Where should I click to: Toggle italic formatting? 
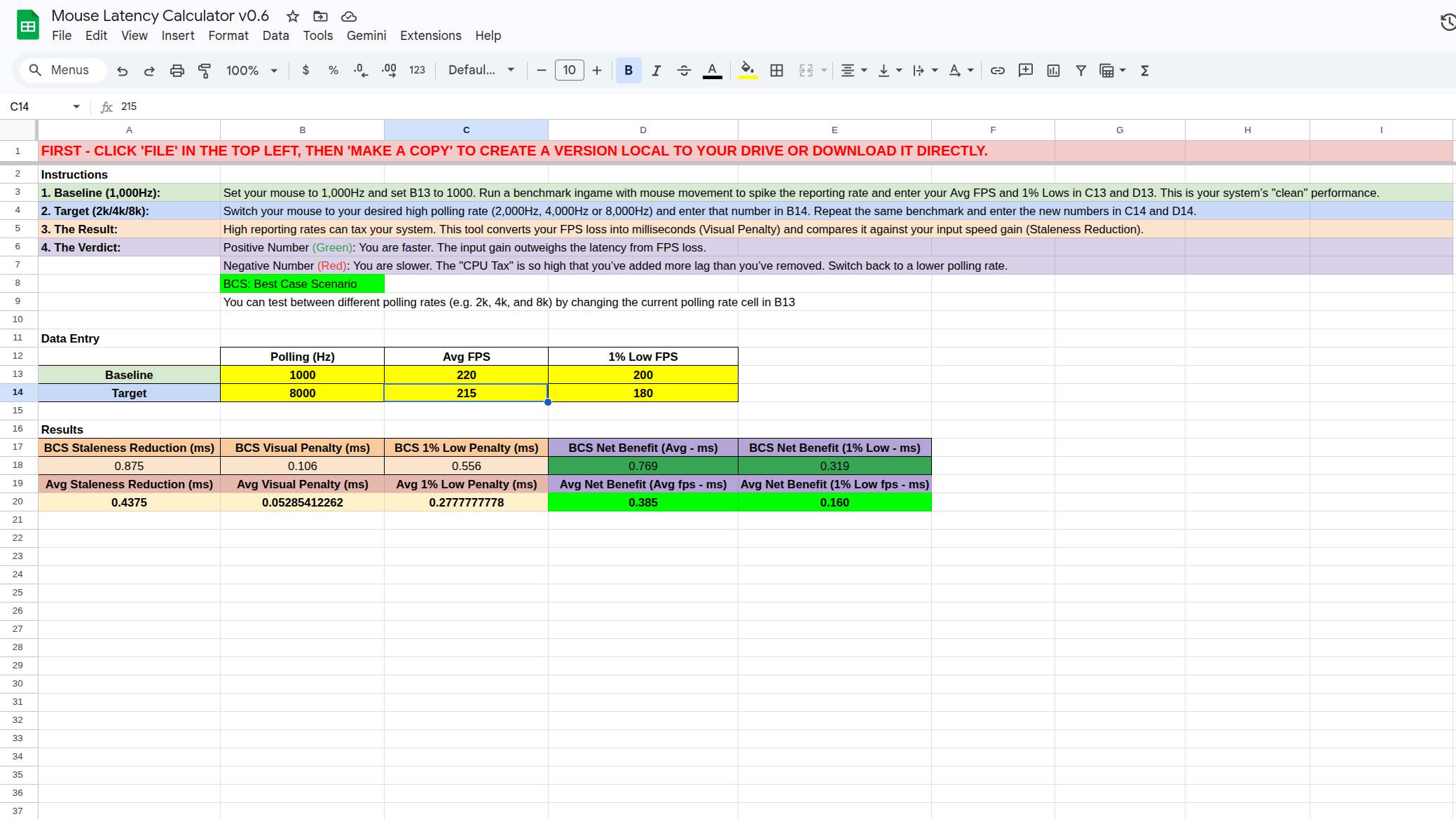click(657, 70)
